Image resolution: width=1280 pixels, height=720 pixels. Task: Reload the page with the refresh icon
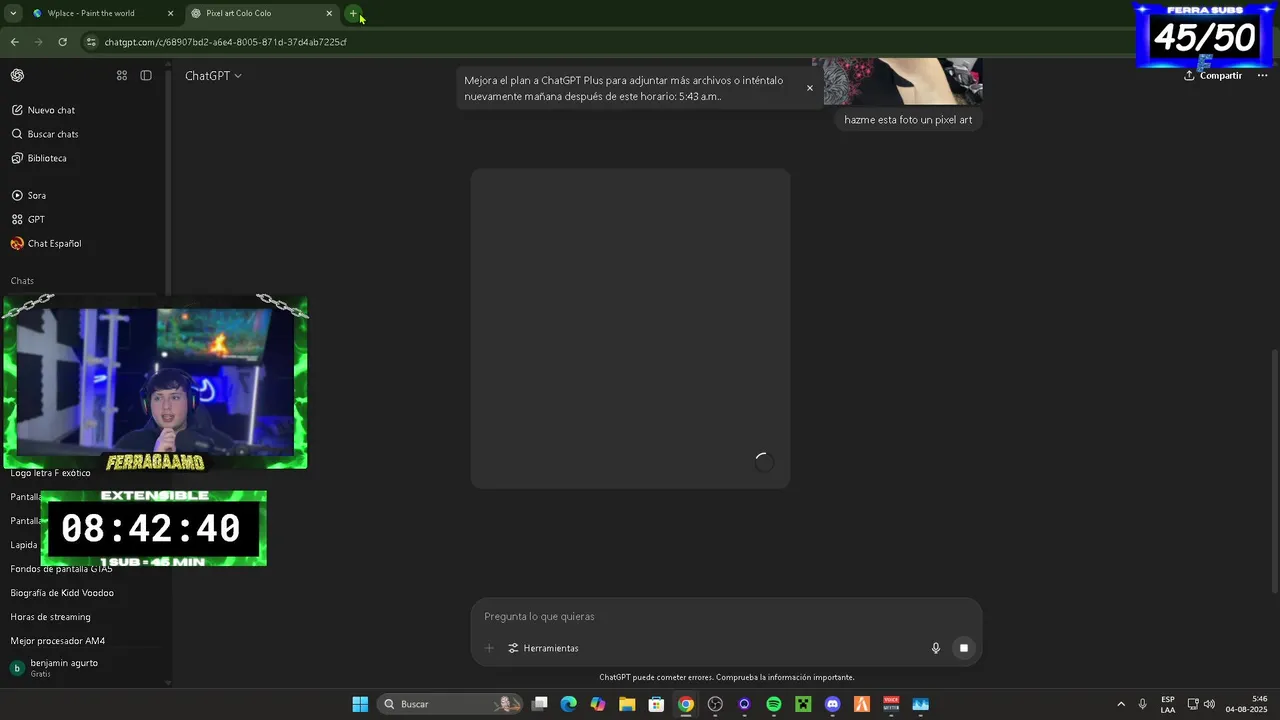[x=62, y=42]
